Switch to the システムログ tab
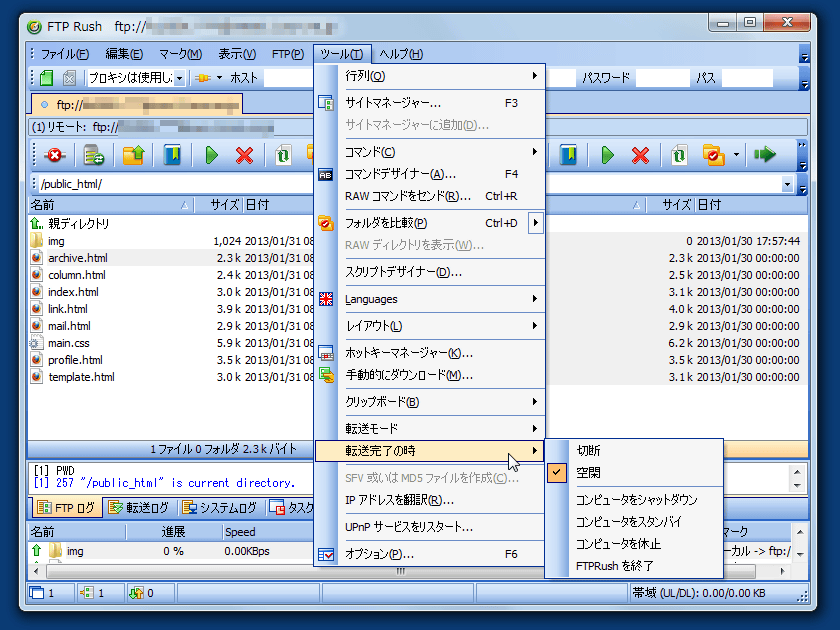Viewport: 840px width, 630px height. [x=220, y=507]
